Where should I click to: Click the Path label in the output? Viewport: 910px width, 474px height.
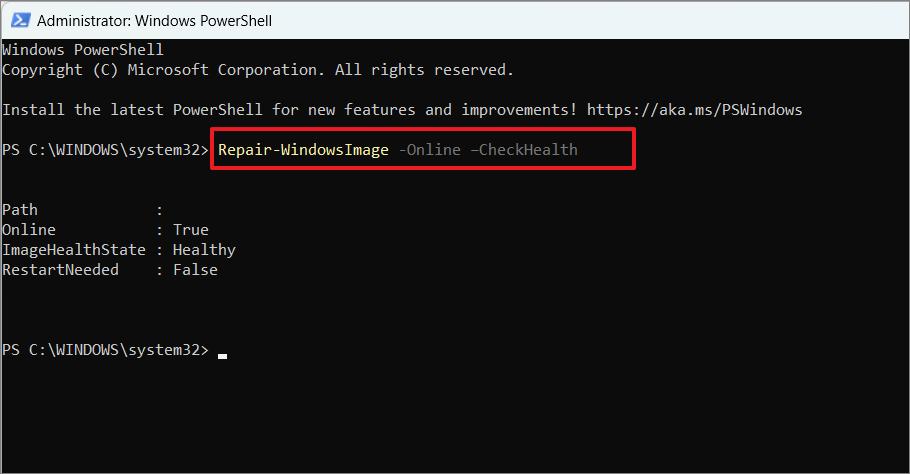coord(20,210)
